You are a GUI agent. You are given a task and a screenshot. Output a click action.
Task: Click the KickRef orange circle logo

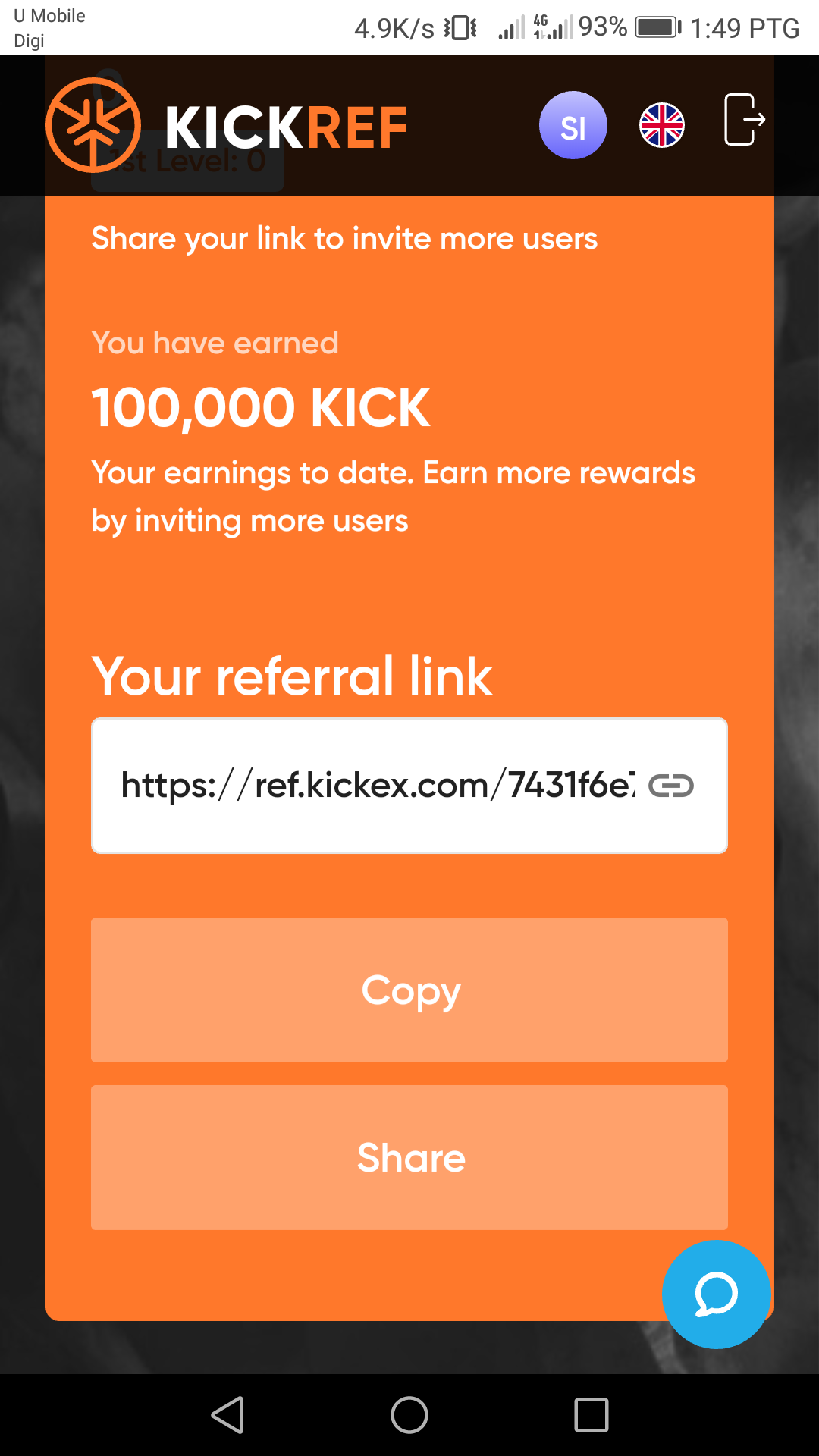coord(93,125)
